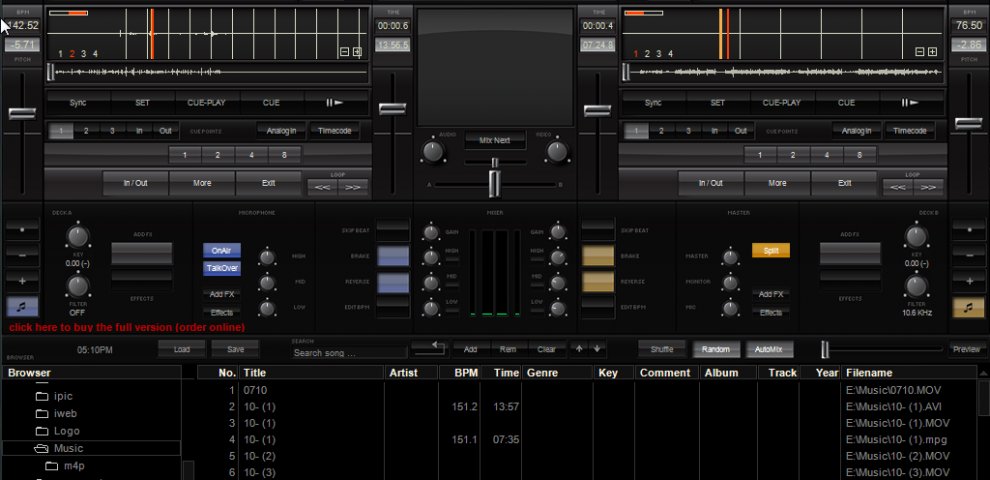Click deck B CUE-PLAY button
This screenshot has height=480, width=990.
[x=782, y=102]
